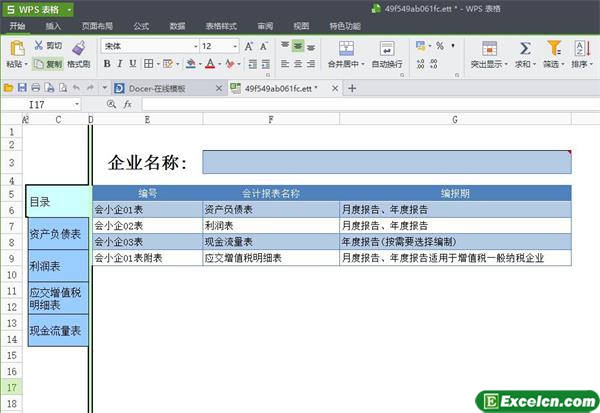Viewport: 600px width, 413px height.
Task: Expand Merge and Center dropdown arrow
Action: pyautogui.click(x=363, y=64)
